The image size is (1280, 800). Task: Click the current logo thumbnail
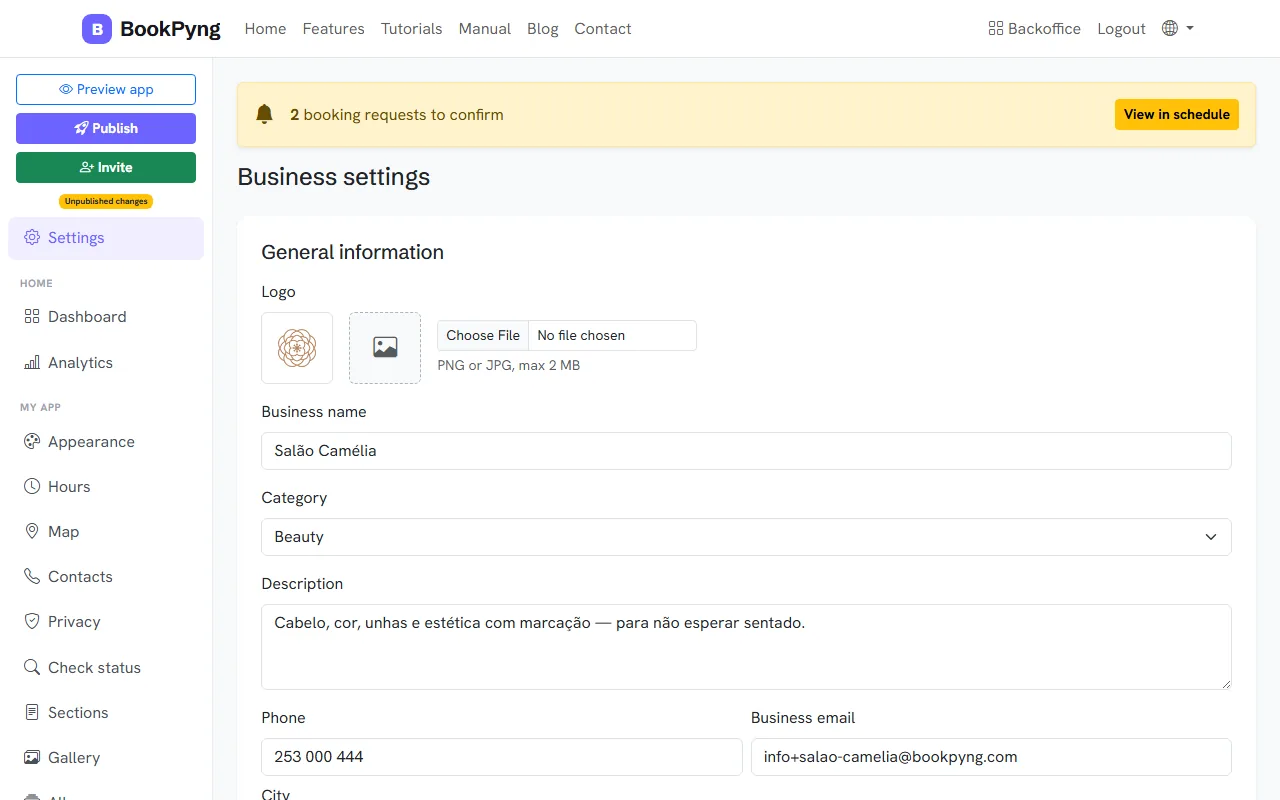(297, 348)
